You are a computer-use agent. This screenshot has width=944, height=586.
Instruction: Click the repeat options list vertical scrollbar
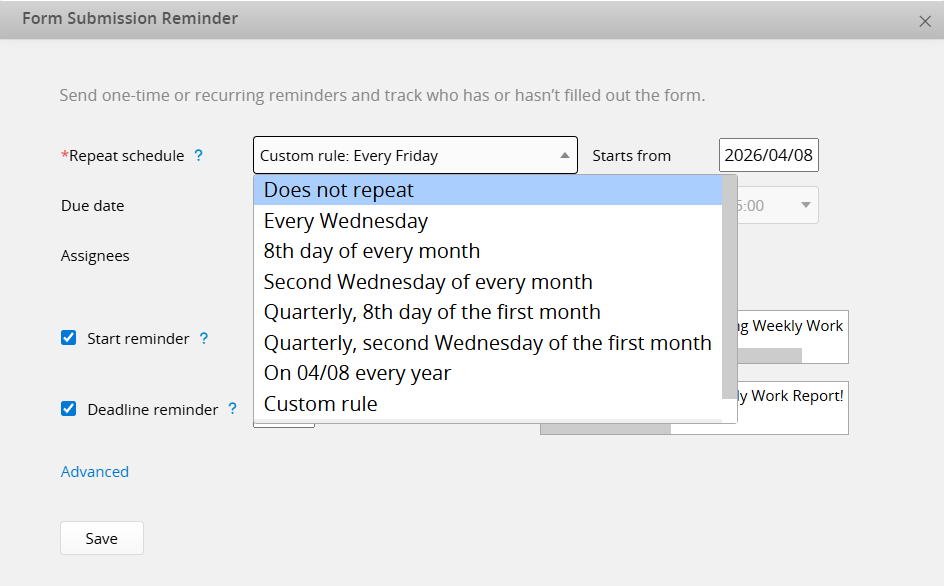(x=729, y=290)
